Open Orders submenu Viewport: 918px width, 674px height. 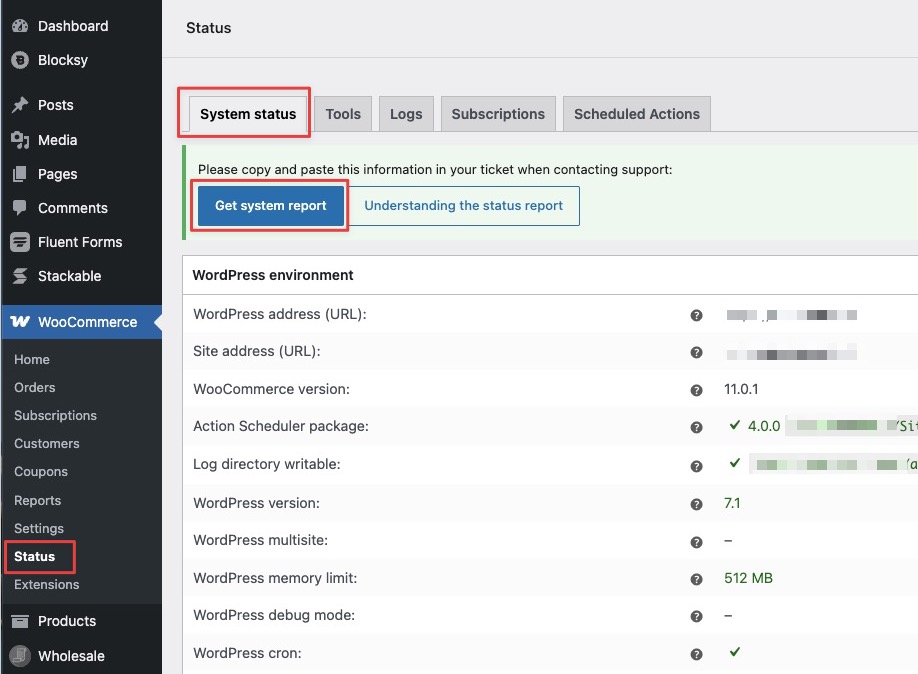point(35,387)
